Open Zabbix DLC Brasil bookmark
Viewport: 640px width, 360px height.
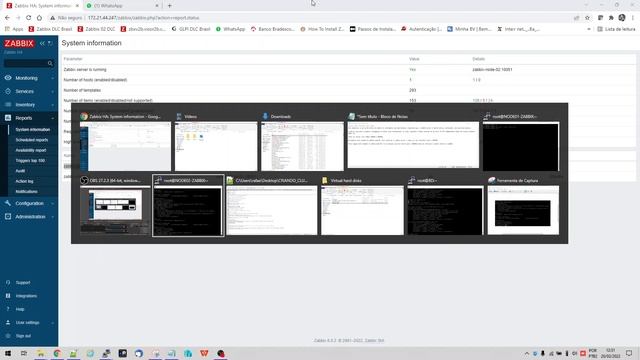pos(50,29)
